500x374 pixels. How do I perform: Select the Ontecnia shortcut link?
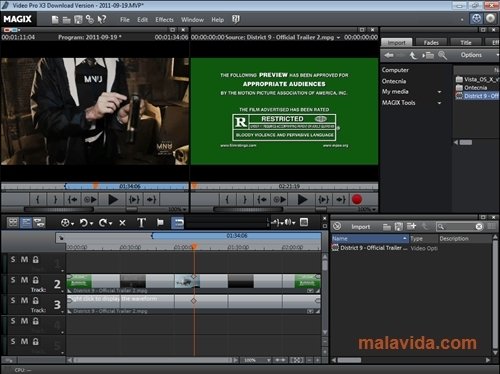pos(394,81)
